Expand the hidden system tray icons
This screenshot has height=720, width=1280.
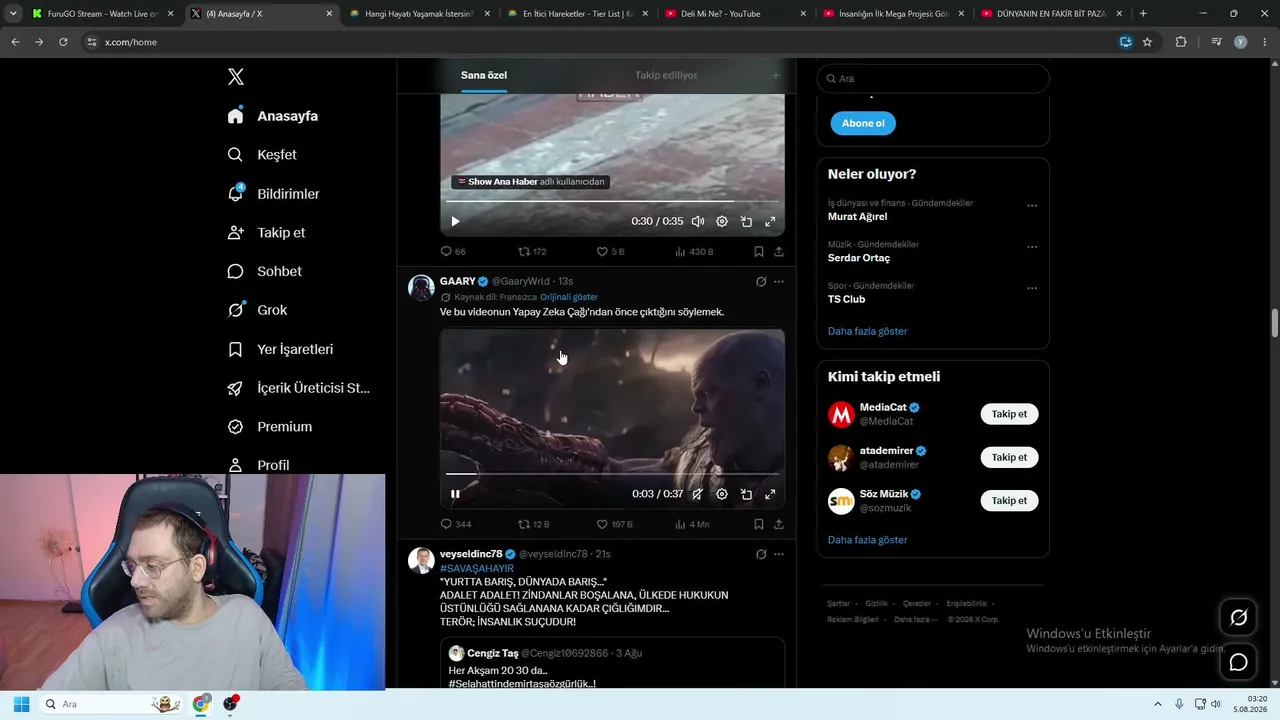[1158, 704]
